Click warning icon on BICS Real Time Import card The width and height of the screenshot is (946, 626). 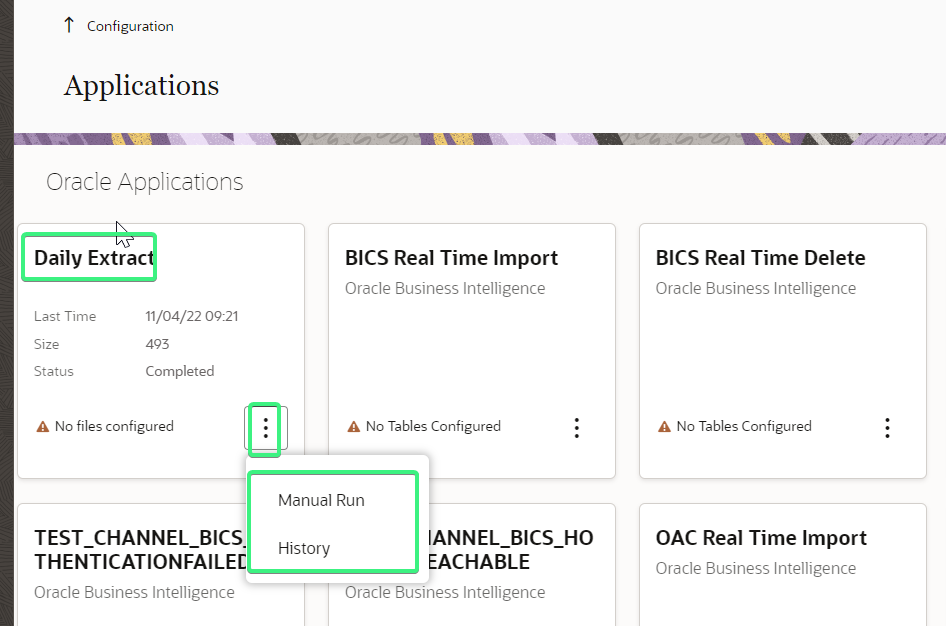coord(354,427)
